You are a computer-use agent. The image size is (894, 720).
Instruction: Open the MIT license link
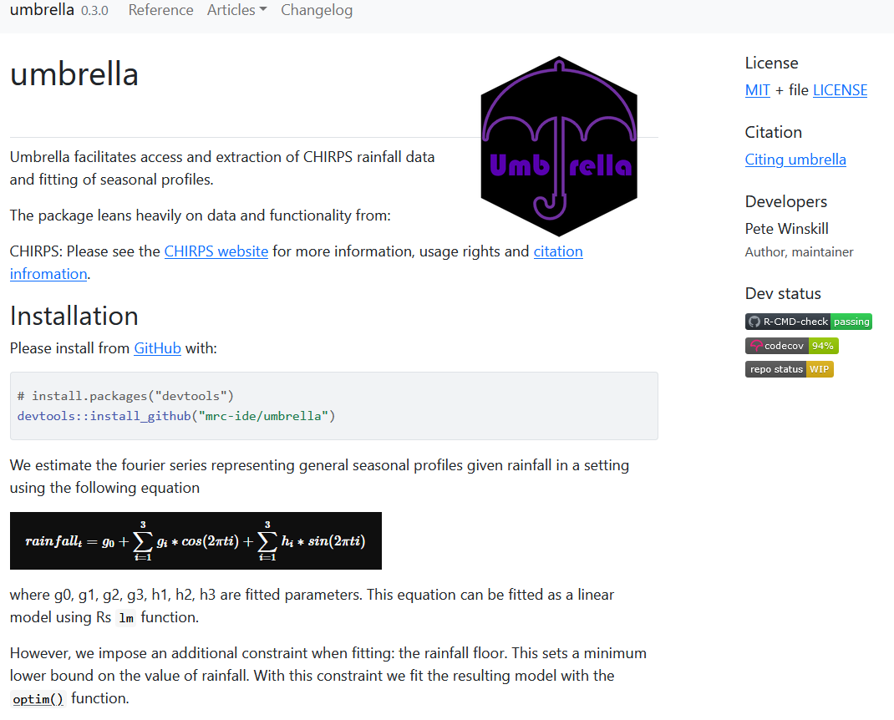pos(757,90)
